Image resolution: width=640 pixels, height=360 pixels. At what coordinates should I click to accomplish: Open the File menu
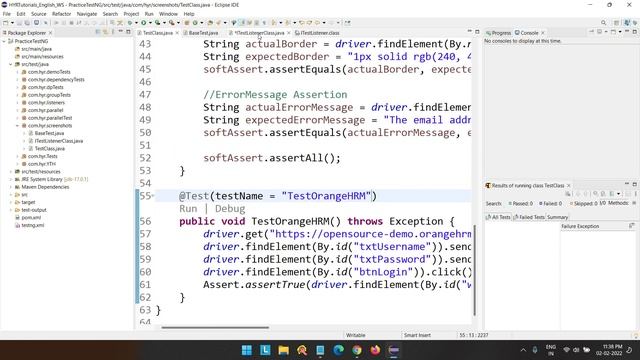7,14
